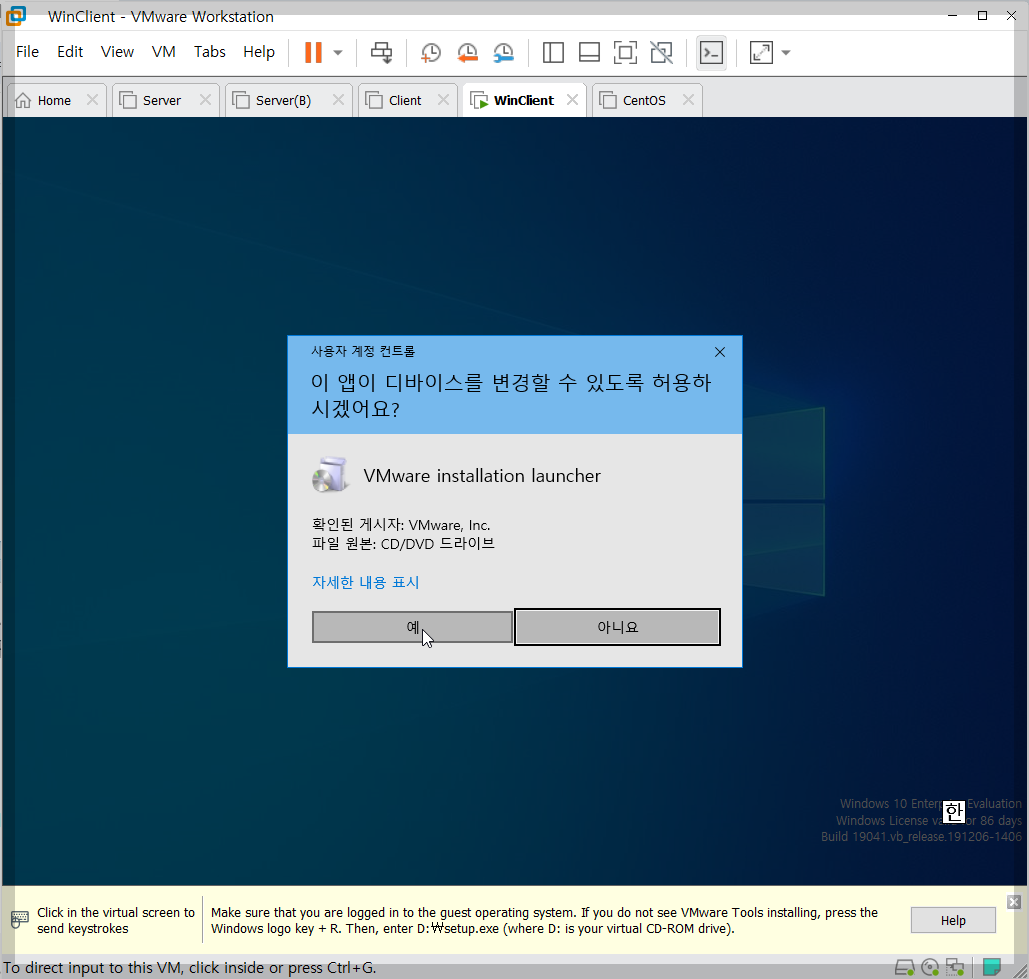Click 예 to allow VMware installation launcher
The width and height of the screenshot is (1029, 979).
pyautogui.click(x=412, y=627)
